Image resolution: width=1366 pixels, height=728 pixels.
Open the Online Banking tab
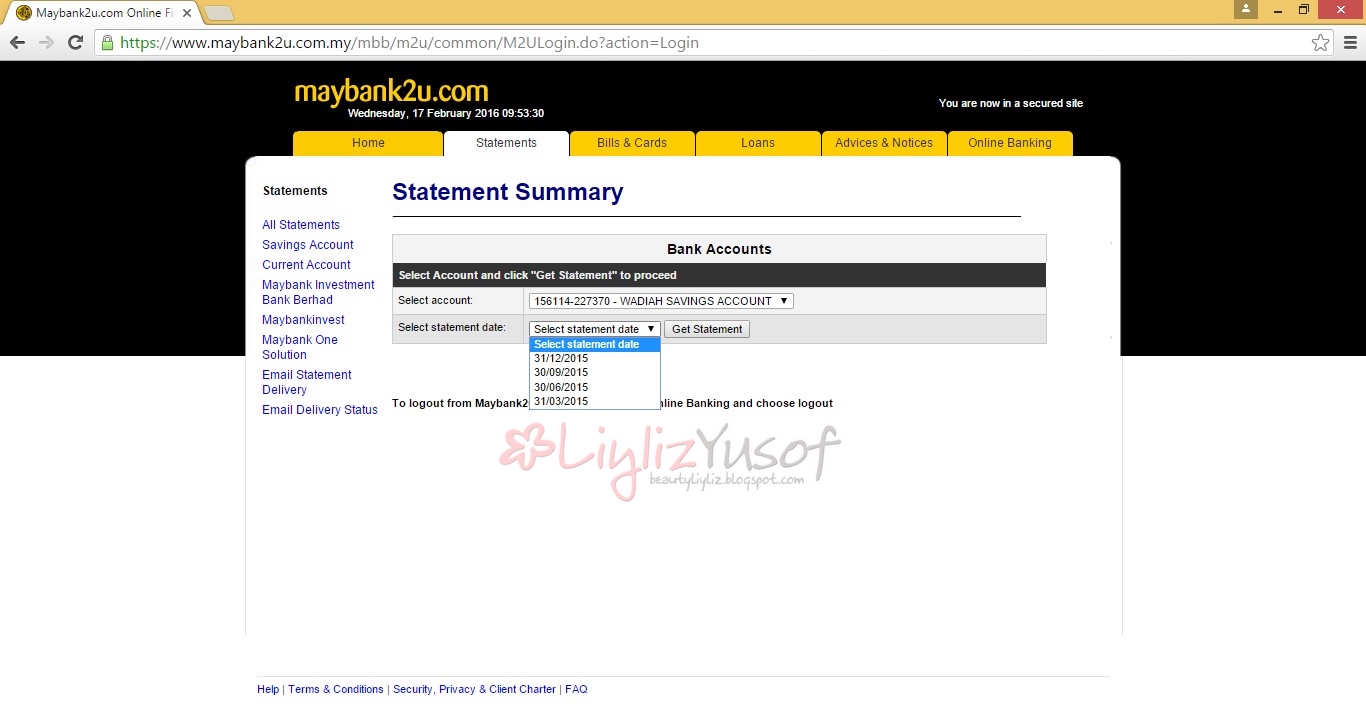coord(1010,143)
